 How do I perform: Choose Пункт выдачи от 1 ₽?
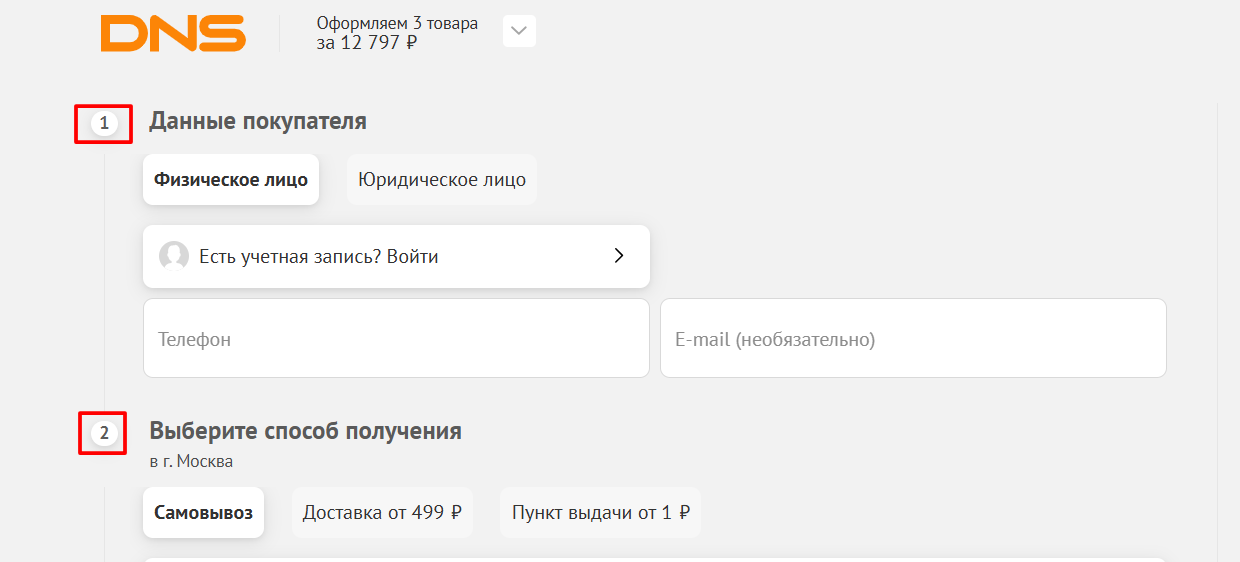tap(600, 513)
